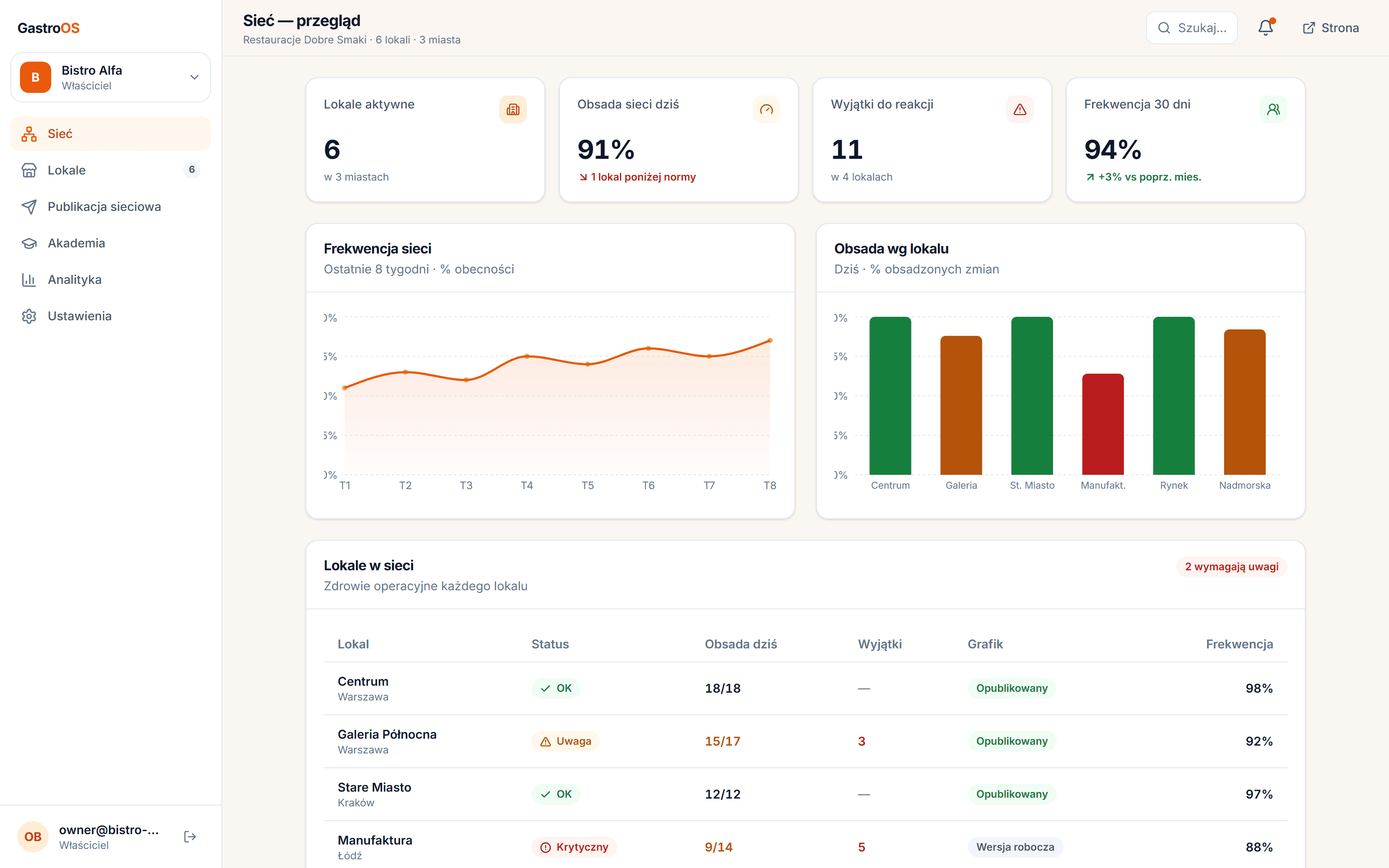Viewport: 1389px width, 868px height.
Task: Click the Strona external link
Action: click(1330, 27)
